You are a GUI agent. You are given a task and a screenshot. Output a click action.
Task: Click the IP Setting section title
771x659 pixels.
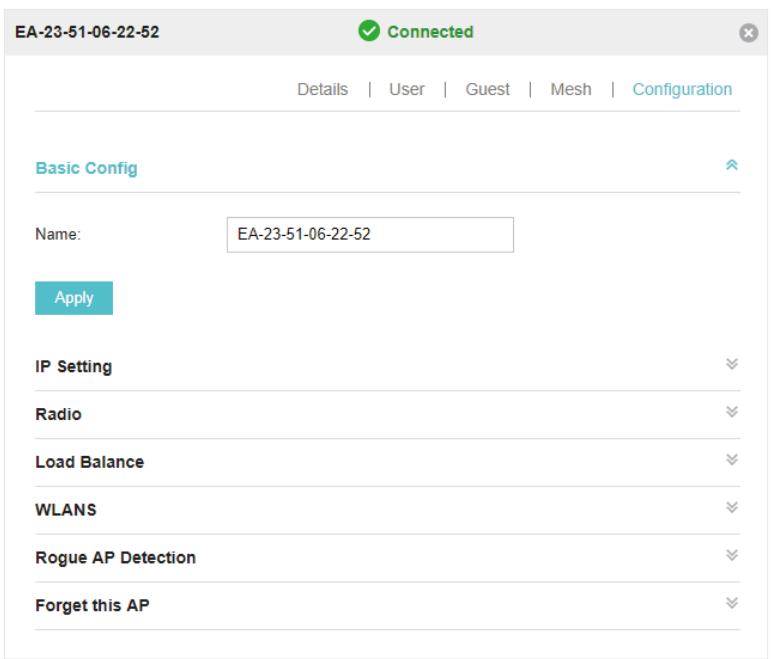[74, 367]
